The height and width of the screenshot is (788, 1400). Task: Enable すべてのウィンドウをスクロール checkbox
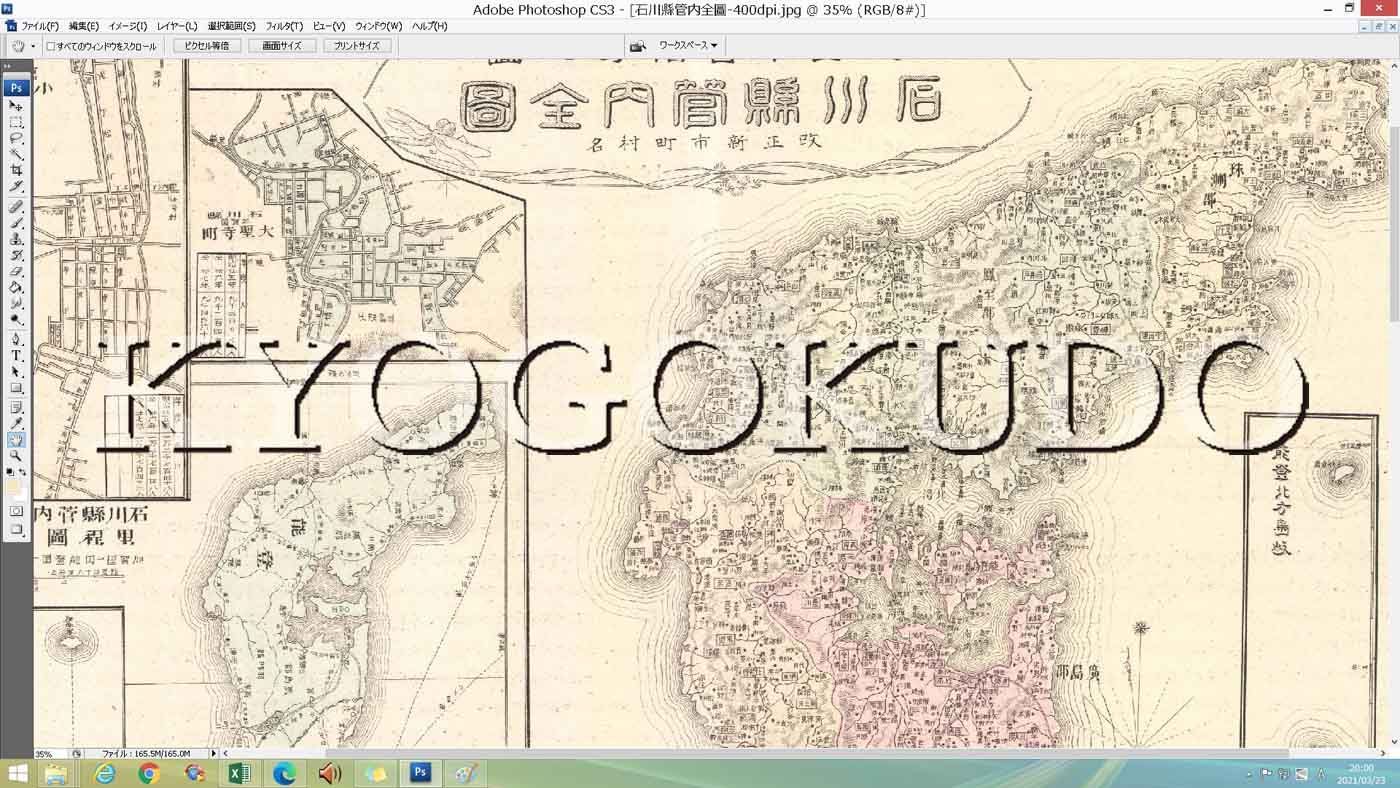(51, 46)
